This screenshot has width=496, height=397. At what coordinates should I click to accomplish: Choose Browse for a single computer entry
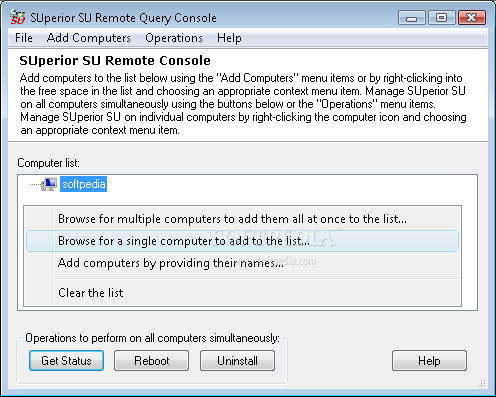pos(242,241)
